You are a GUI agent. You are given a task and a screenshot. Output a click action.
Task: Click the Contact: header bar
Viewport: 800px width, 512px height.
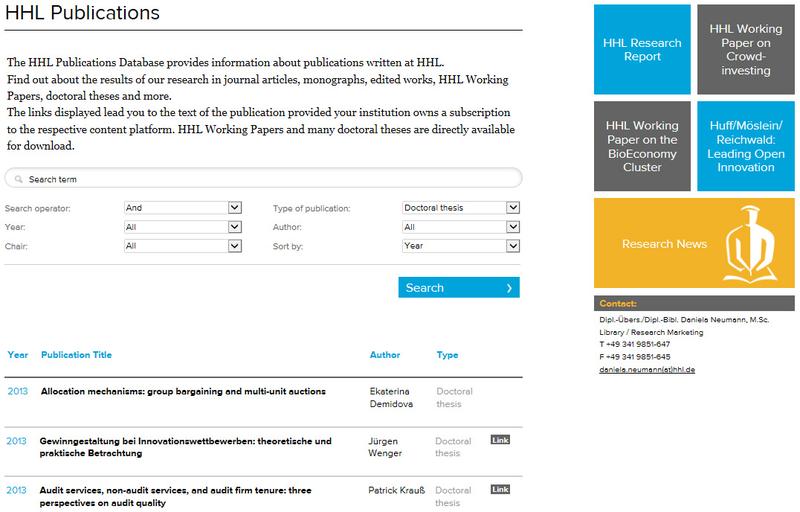pyautogui.click(x=694, y=303)
